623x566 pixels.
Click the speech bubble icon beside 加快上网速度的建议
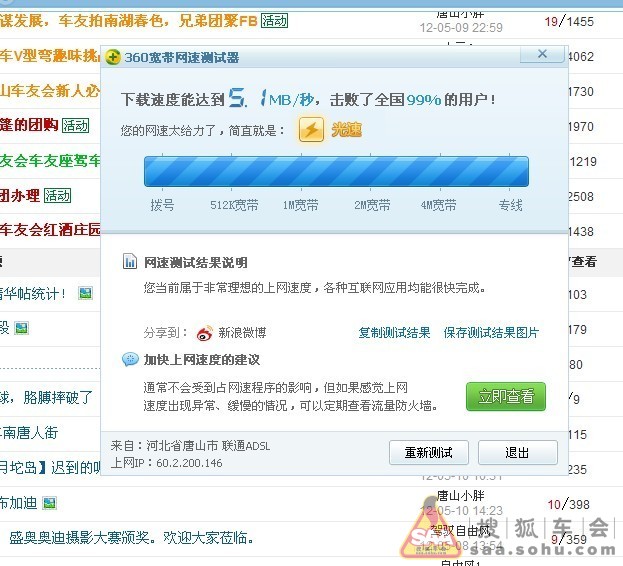(x=130, y=359)
